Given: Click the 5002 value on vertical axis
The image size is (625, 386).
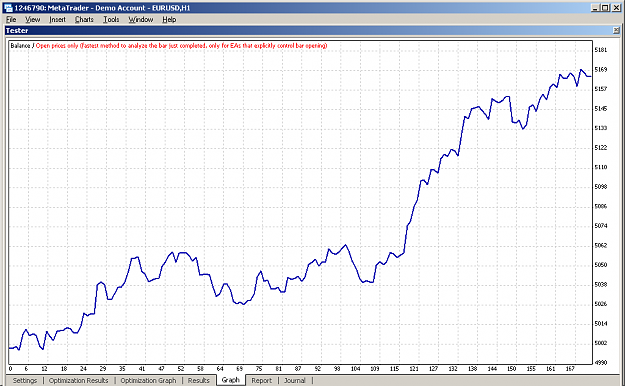Looking at the screenshot, I should click(x=601, y=343).
